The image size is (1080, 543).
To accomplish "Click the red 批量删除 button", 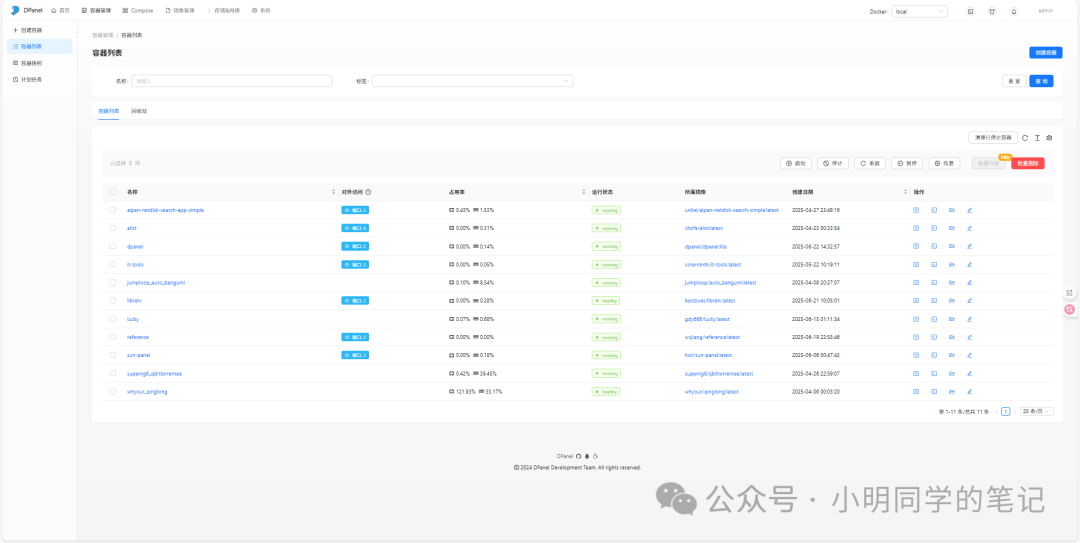I will (1028, 163).
